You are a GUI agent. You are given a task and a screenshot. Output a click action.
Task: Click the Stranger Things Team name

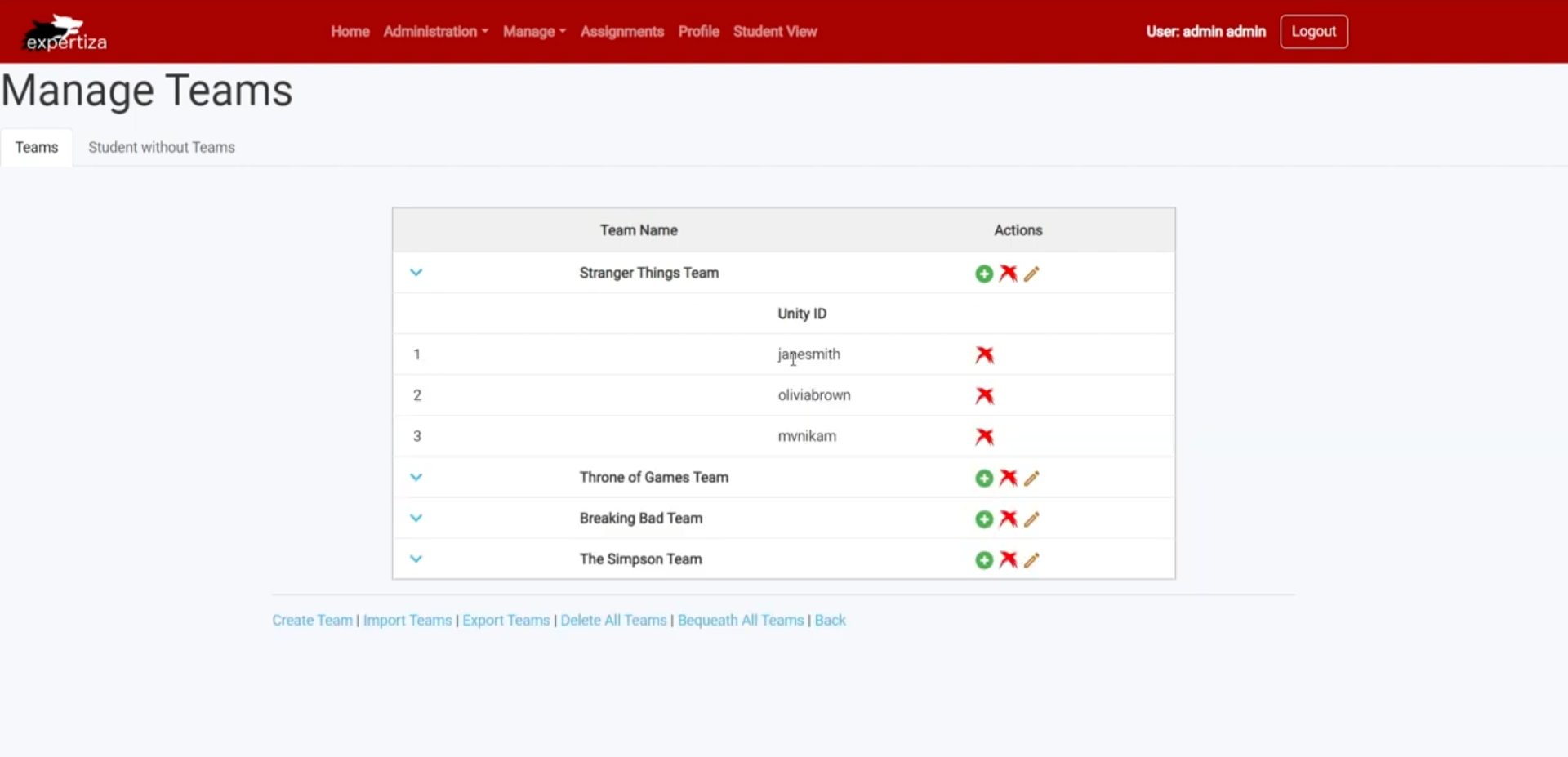point(649,273)
